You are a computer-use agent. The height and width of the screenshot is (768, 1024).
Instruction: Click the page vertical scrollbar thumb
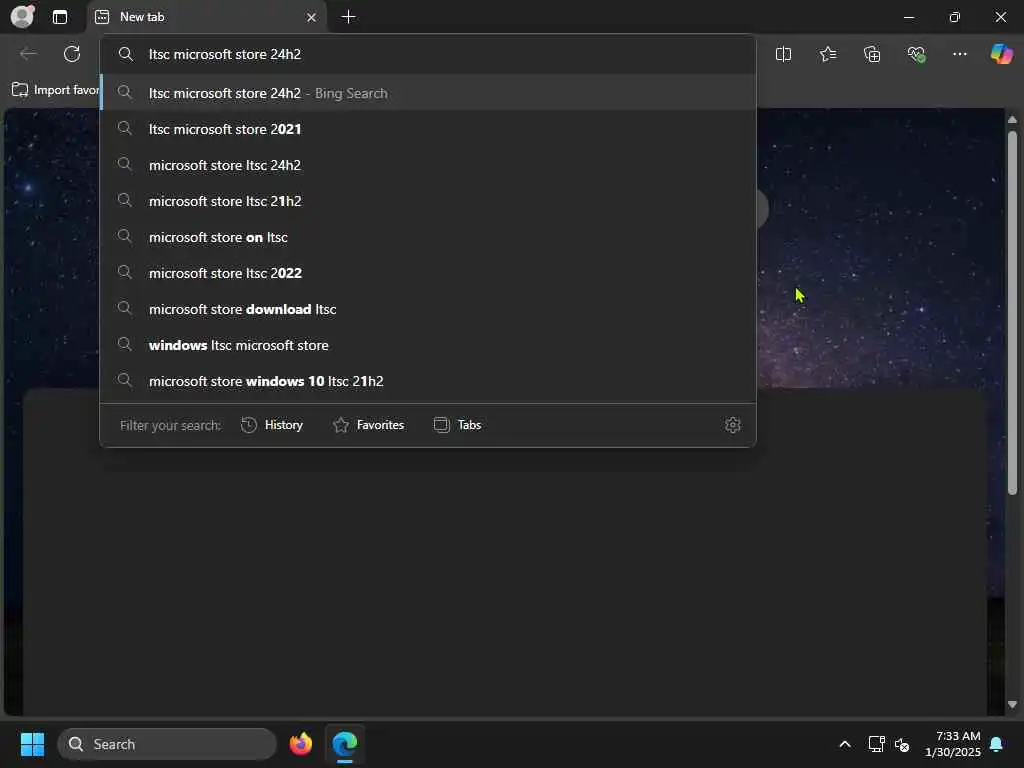1012,312
